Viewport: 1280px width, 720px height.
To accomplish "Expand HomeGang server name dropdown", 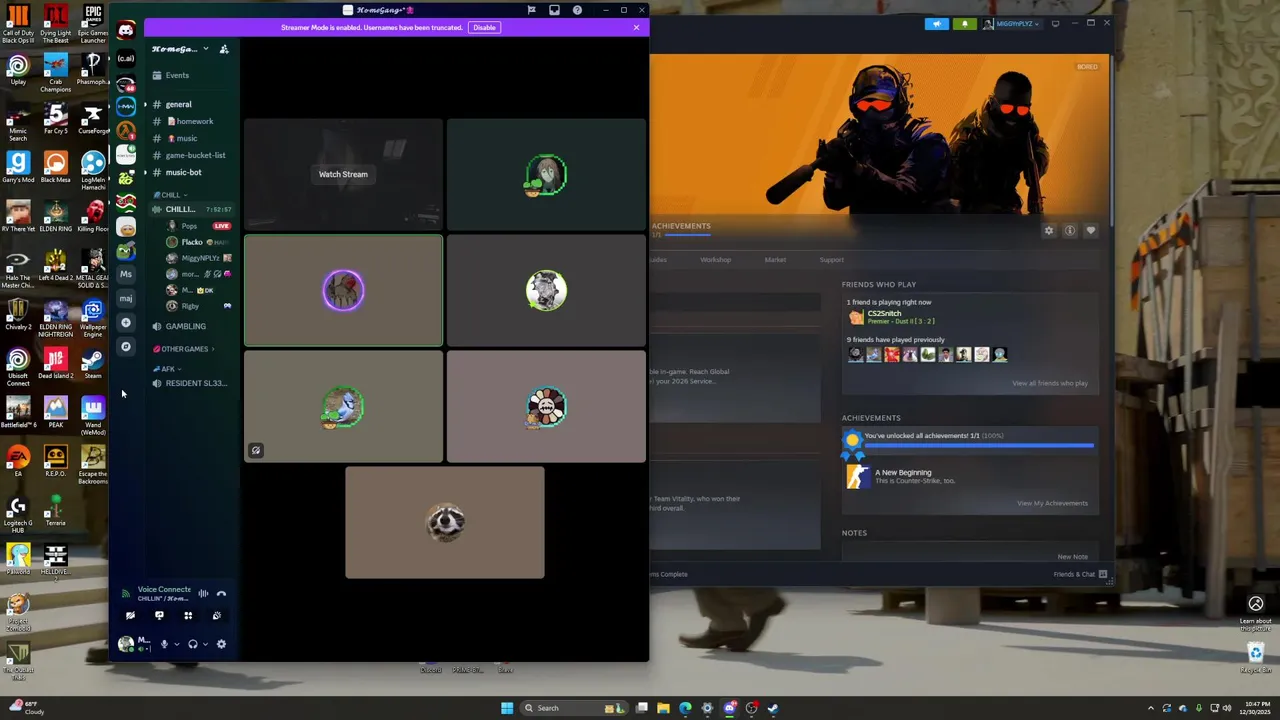I will click(x=206, y=49).
